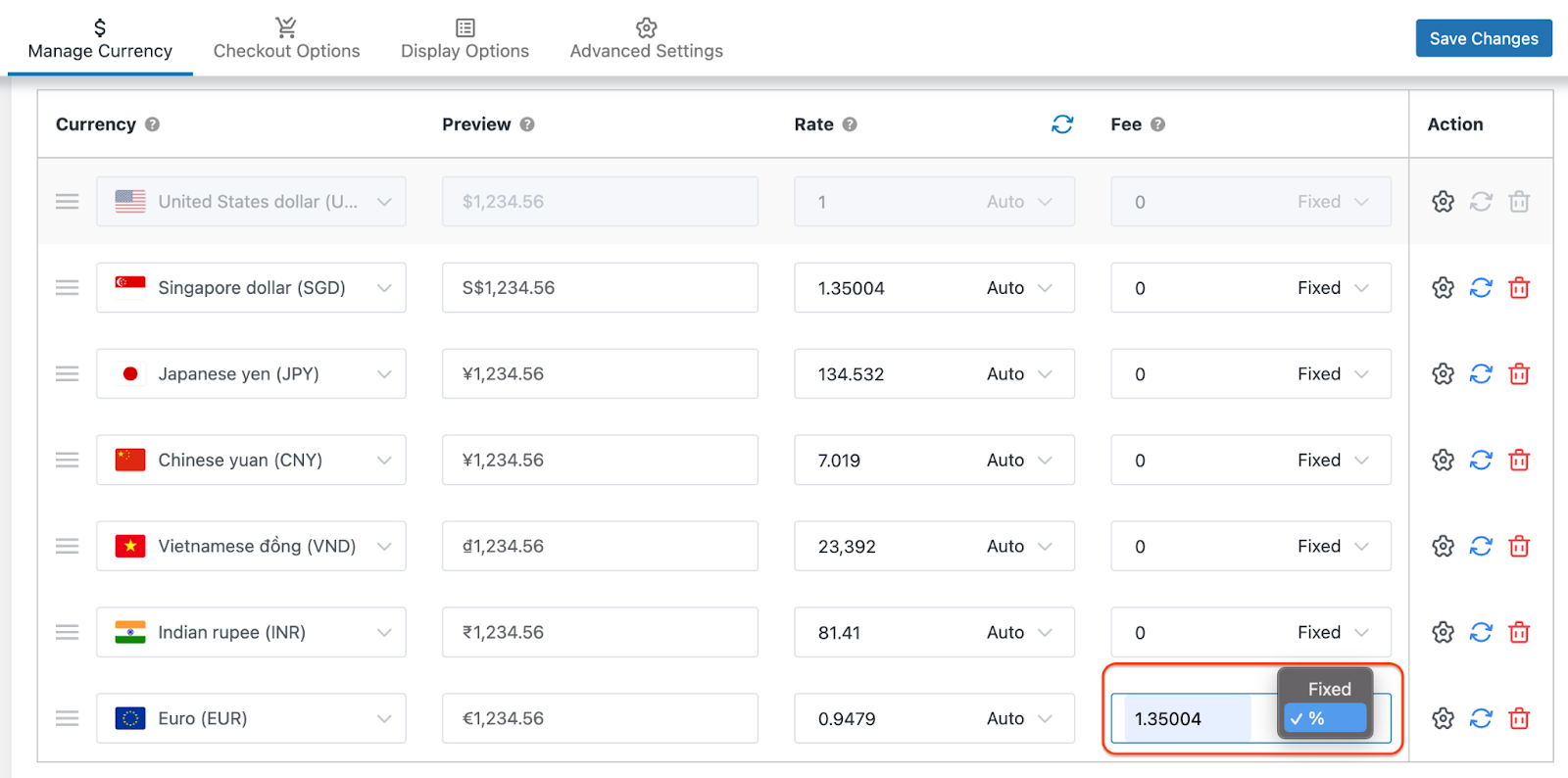Open settings gear for Japanese yen
The height and width of the screenshot is (778, 1568).
[x=1443, y=374]
